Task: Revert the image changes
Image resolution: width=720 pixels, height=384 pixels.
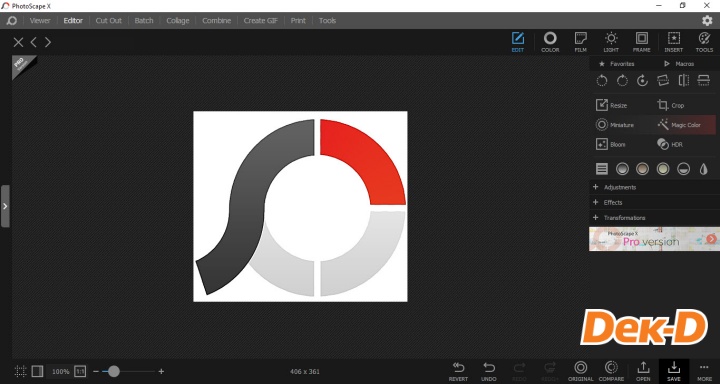Action: (x=458, y=371)
